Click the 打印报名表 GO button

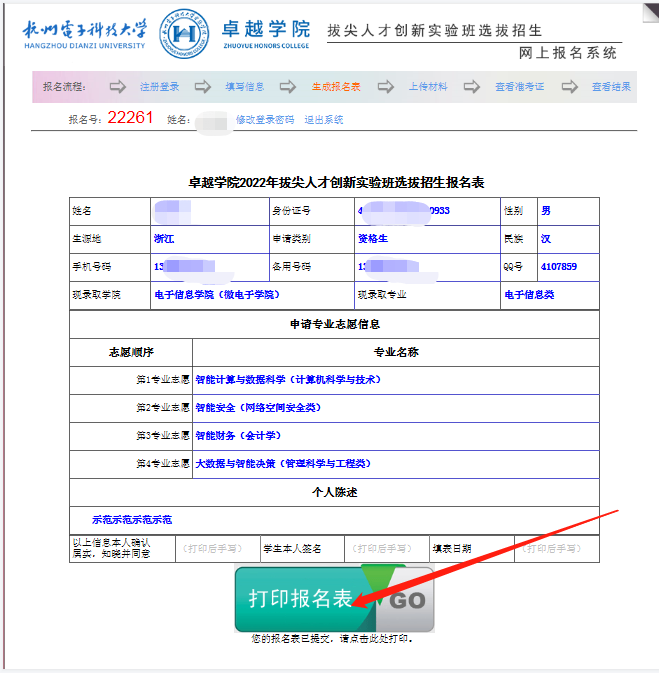tap(334, 599)
